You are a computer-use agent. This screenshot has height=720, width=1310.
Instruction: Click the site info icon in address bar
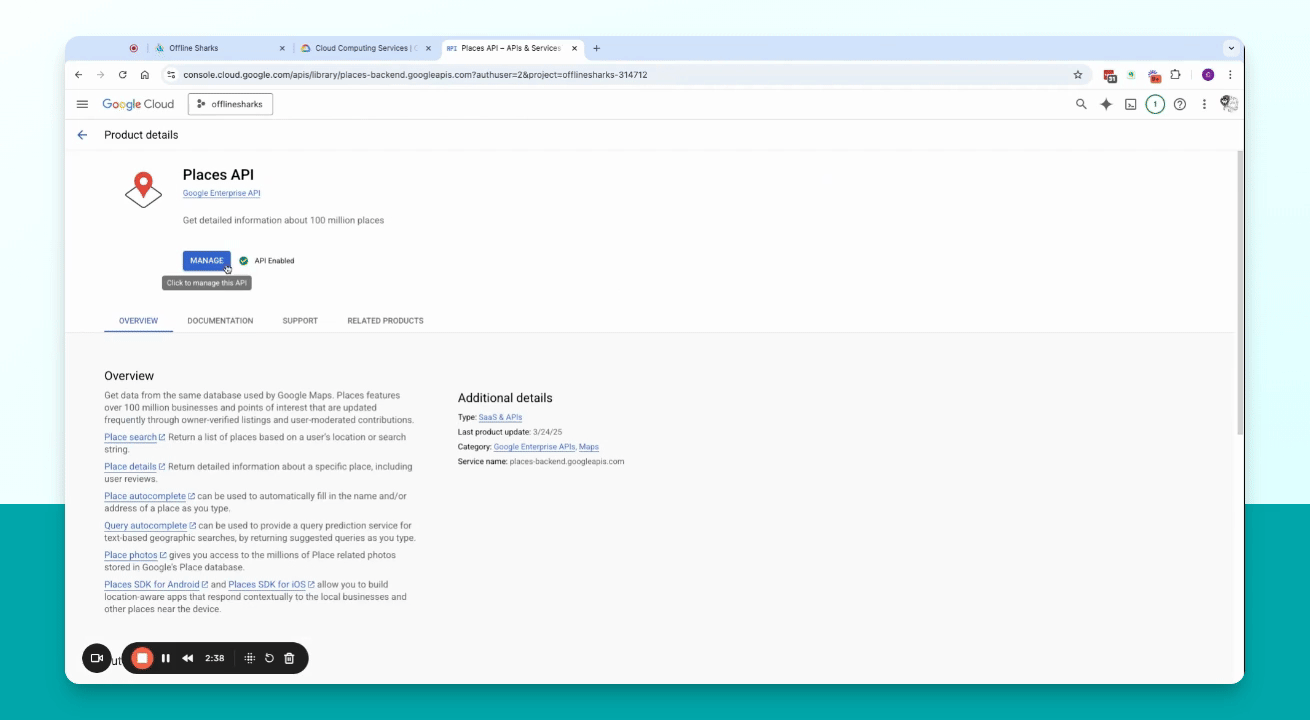(x=171, y=75)
